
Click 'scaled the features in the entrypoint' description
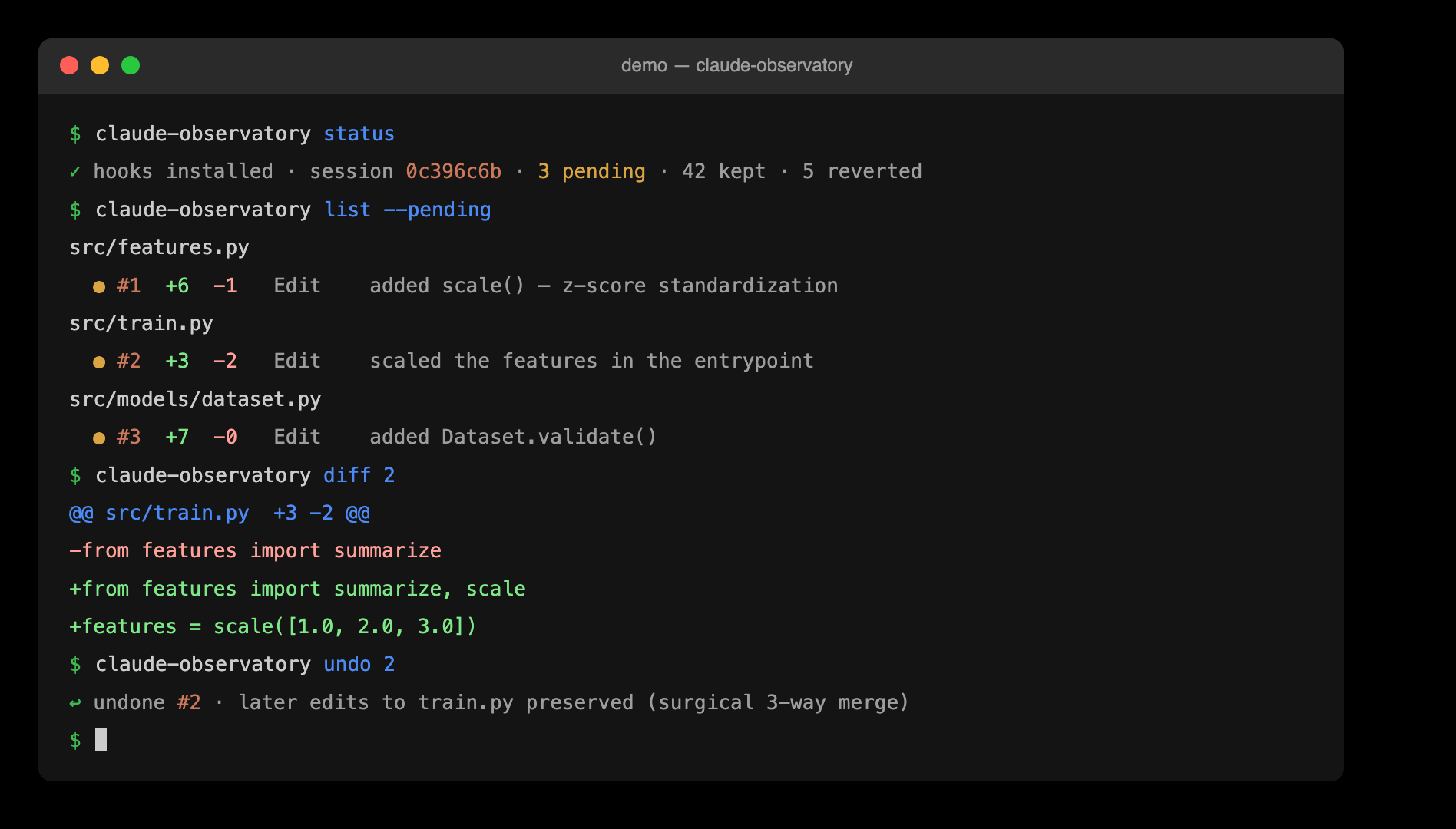coord(591,361)
